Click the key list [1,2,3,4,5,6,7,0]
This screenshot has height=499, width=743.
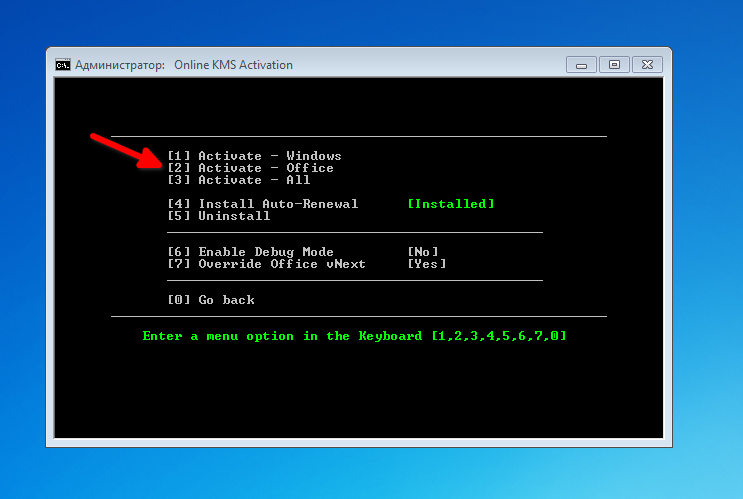pyautogui.click(x=499, y=336)
